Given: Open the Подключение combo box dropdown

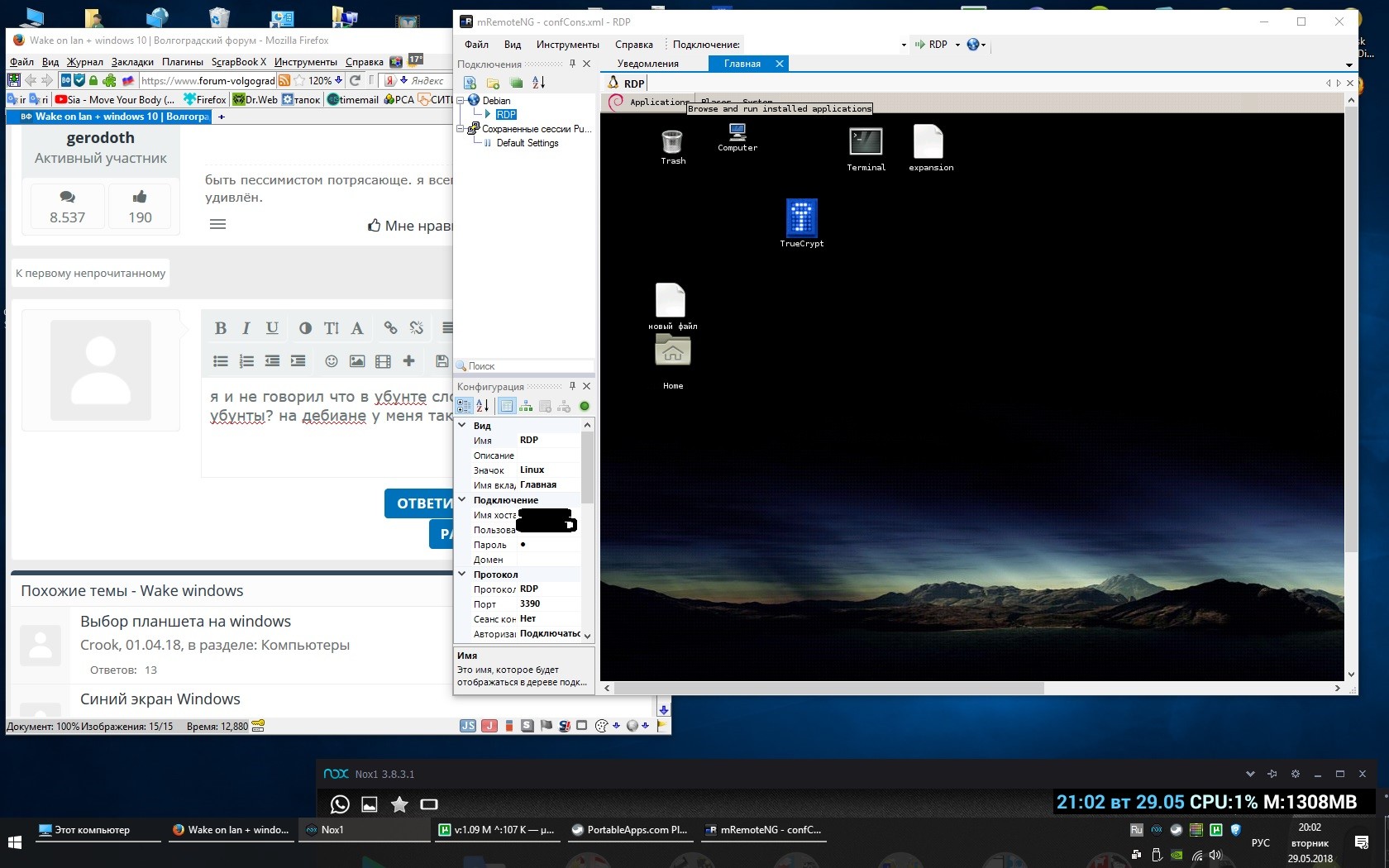Looking at the screenshot, I should [x=903, y=45].
